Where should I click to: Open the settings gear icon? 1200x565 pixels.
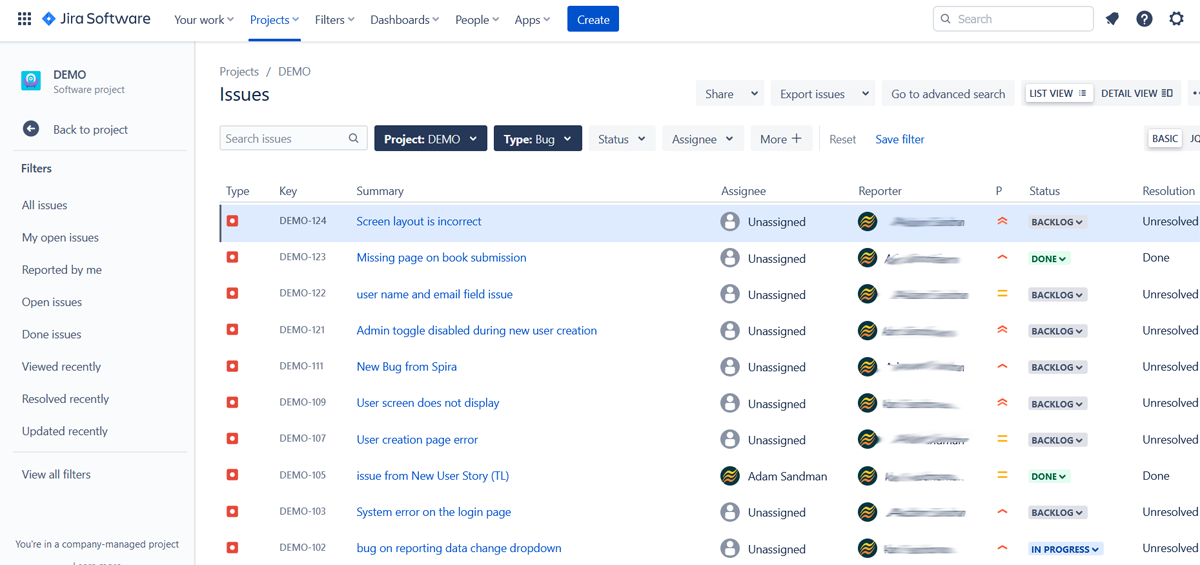pyautogui.click(x=1176, y=19)
